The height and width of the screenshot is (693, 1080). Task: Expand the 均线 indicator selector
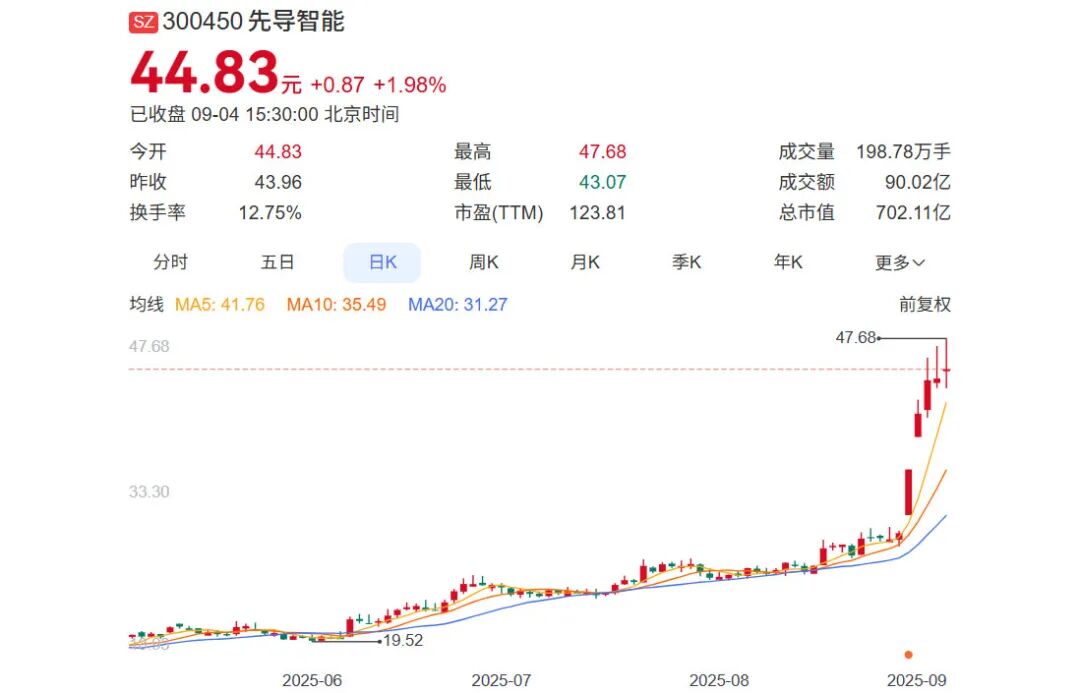click(148, 304)
